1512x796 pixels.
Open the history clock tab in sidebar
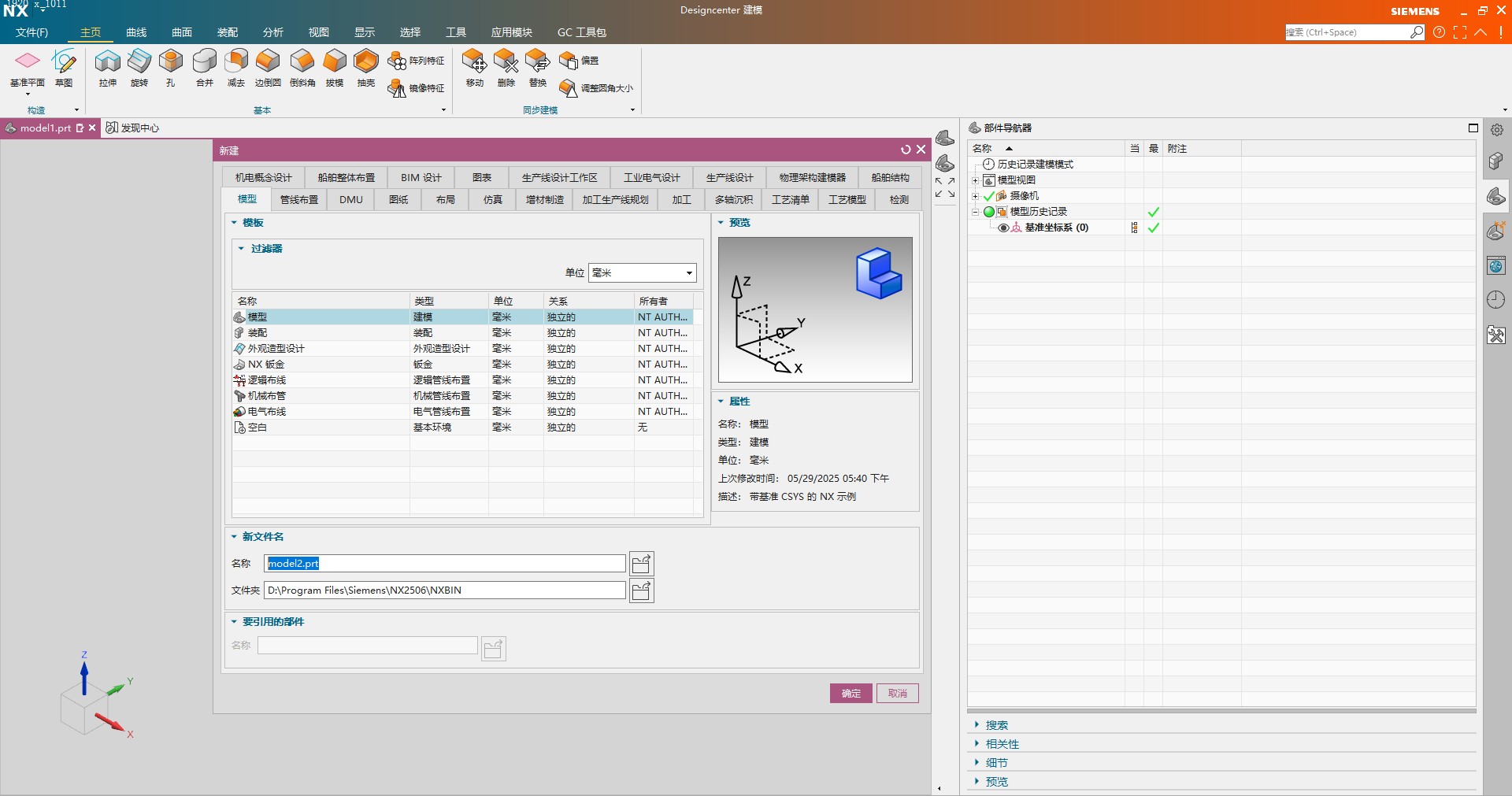(1496, 300)
